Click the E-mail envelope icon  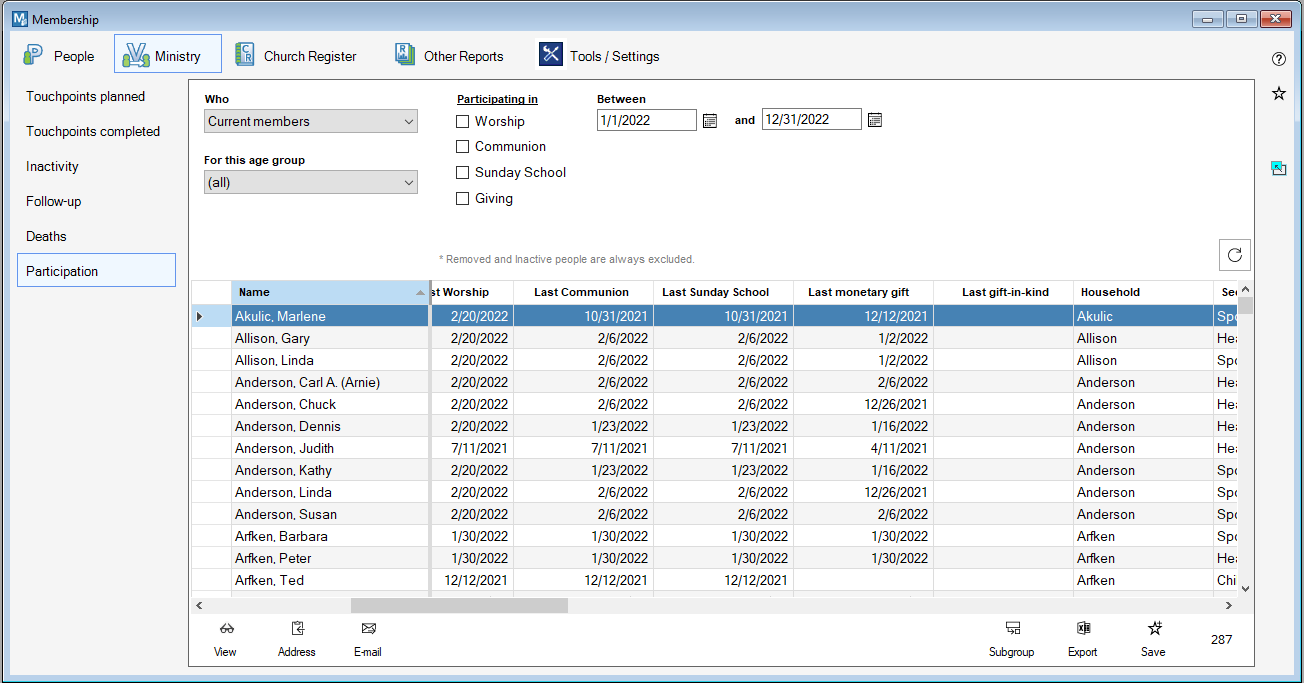368,629
